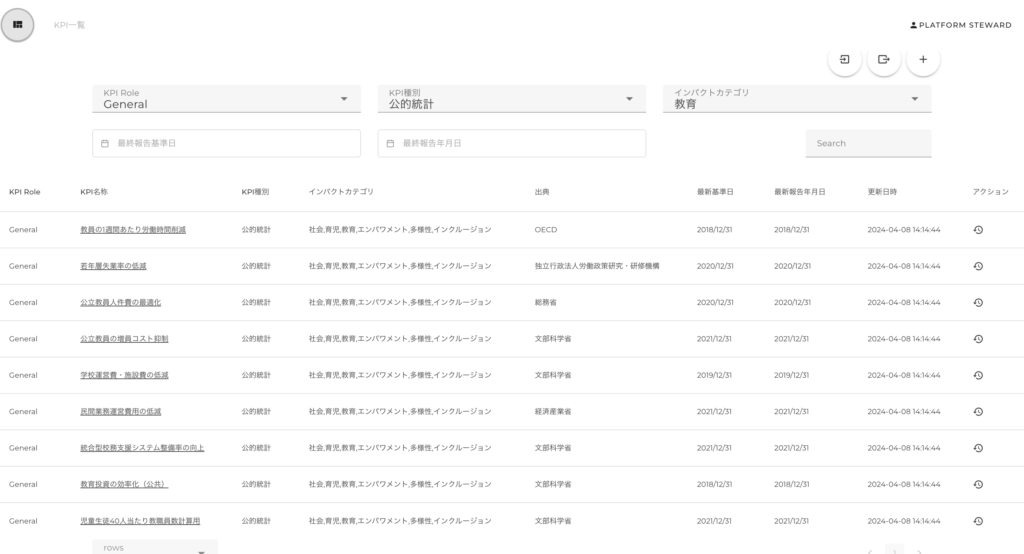Add a new KPI with plus button

point(923,60)
